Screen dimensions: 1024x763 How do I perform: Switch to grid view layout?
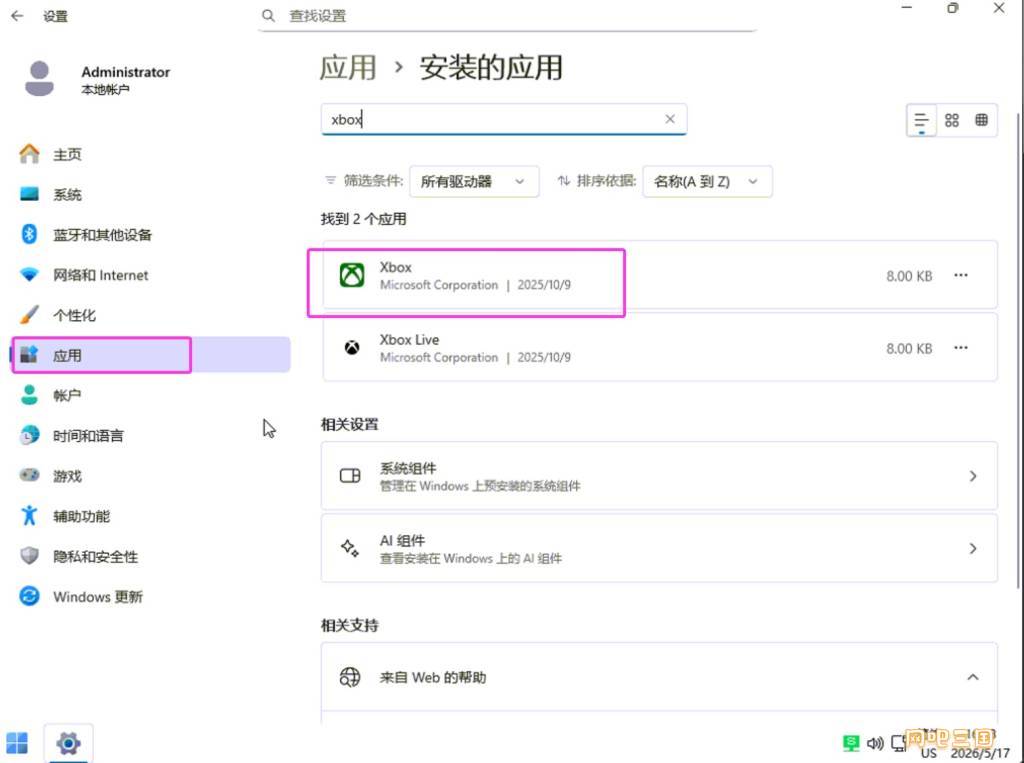coord(952,120)
